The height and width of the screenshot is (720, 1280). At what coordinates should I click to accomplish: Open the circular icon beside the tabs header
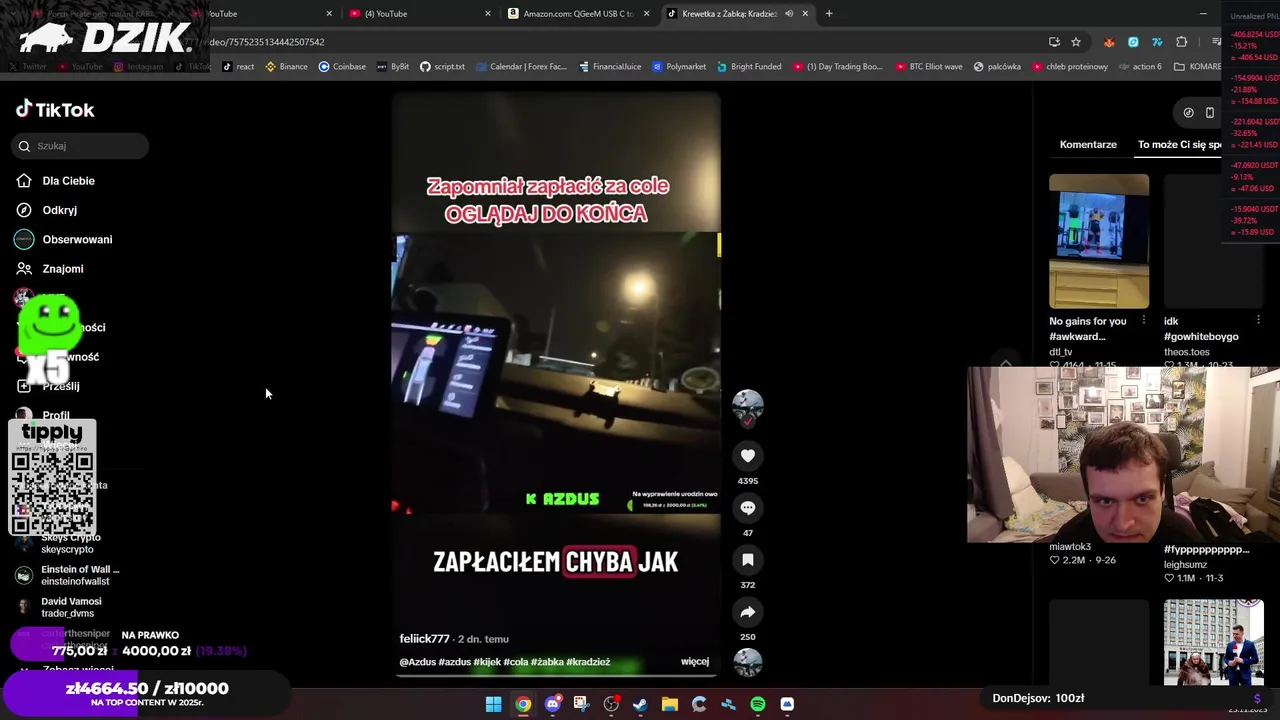1188,113
